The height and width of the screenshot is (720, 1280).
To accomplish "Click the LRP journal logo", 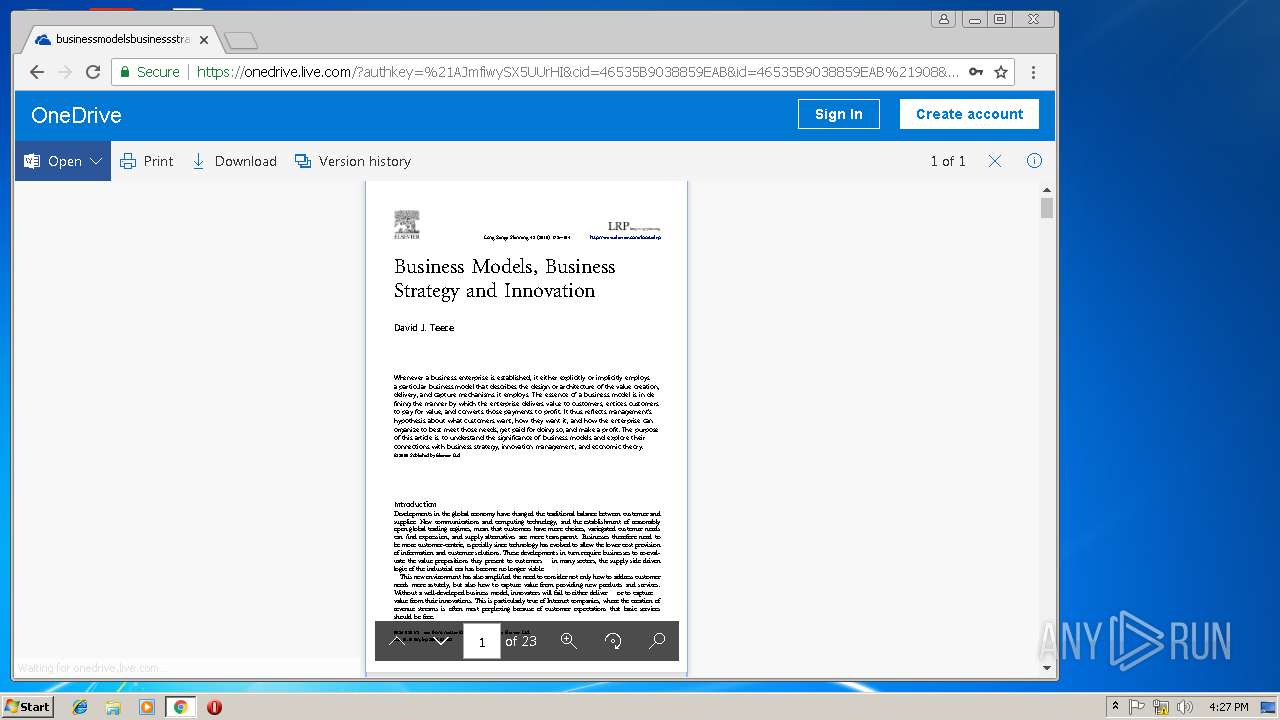I will click(x=633, y=227).
